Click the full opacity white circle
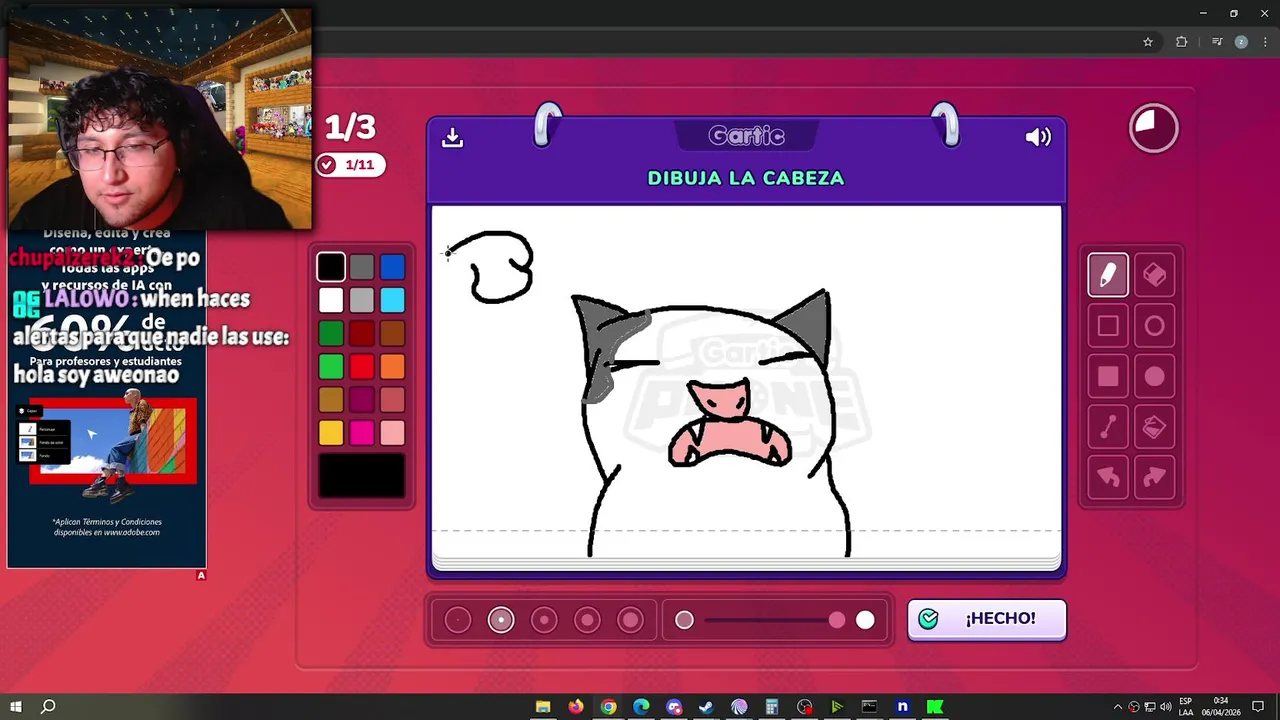Image resolution: width=1280 pixels, height=720 pixels. coord(865,620)
